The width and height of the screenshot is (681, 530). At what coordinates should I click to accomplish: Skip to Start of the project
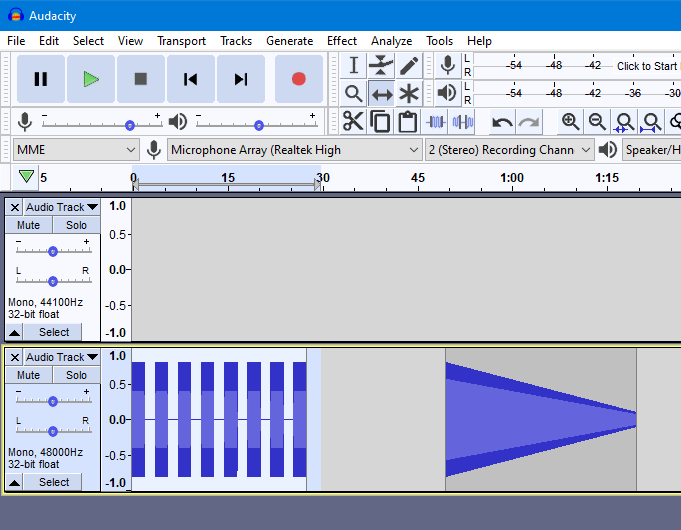(x=191, y=79)
